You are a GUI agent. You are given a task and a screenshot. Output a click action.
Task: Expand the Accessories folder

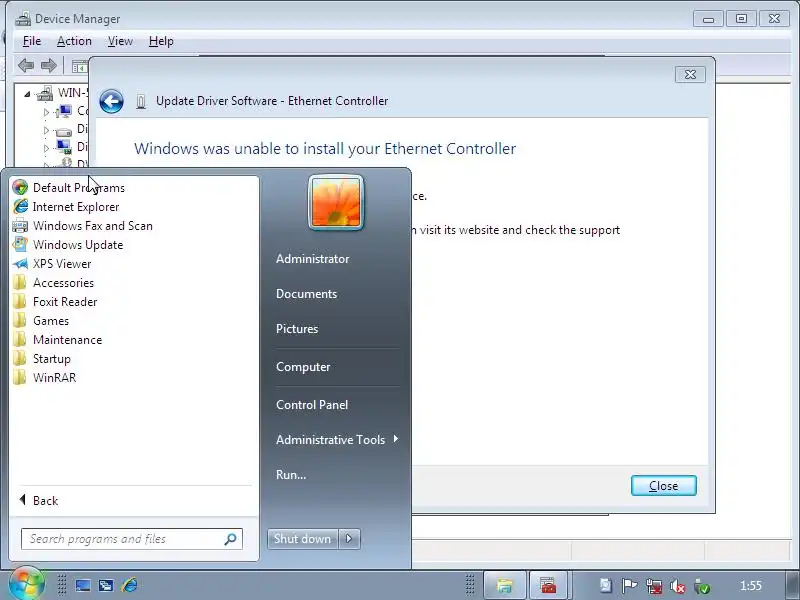[63, 283]
